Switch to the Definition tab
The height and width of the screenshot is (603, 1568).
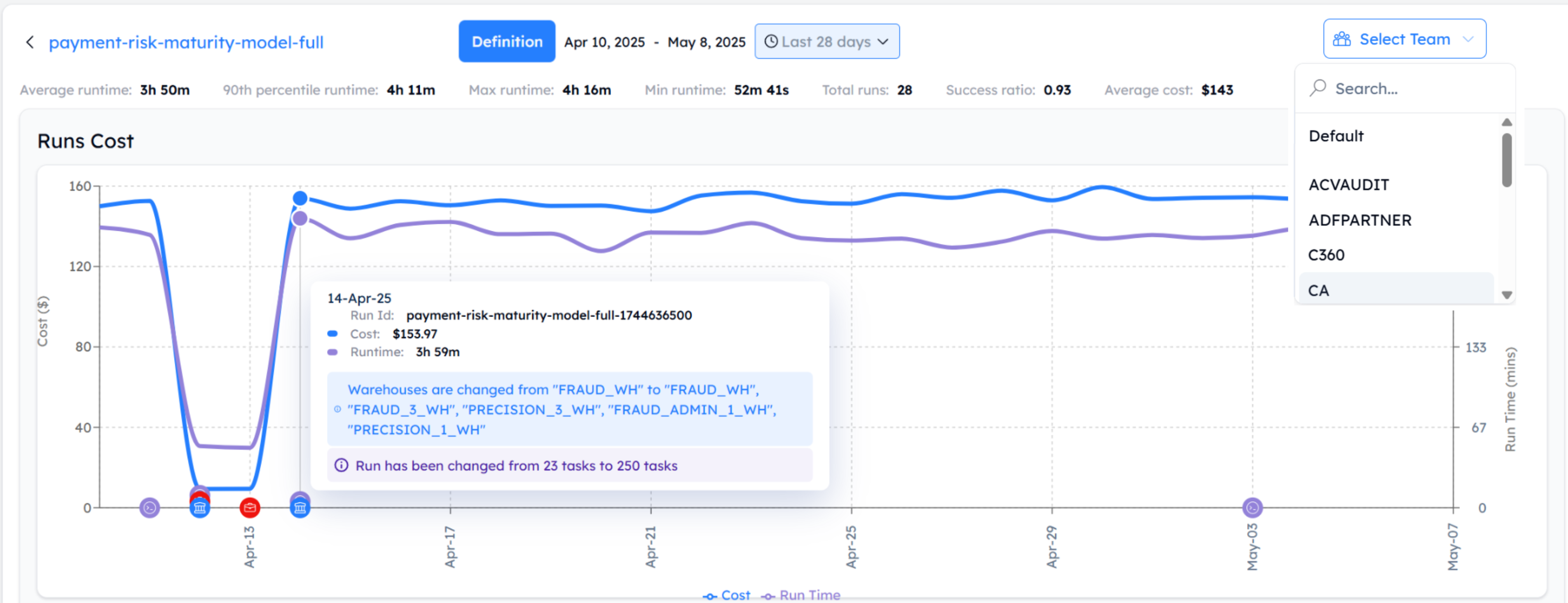click(507, 41)
